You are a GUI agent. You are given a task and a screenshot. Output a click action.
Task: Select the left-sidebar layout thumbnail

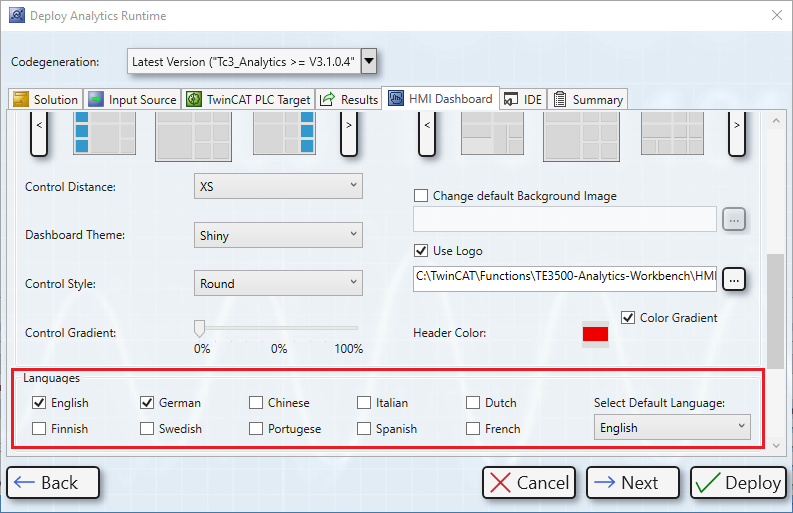(x=104, y=133)
